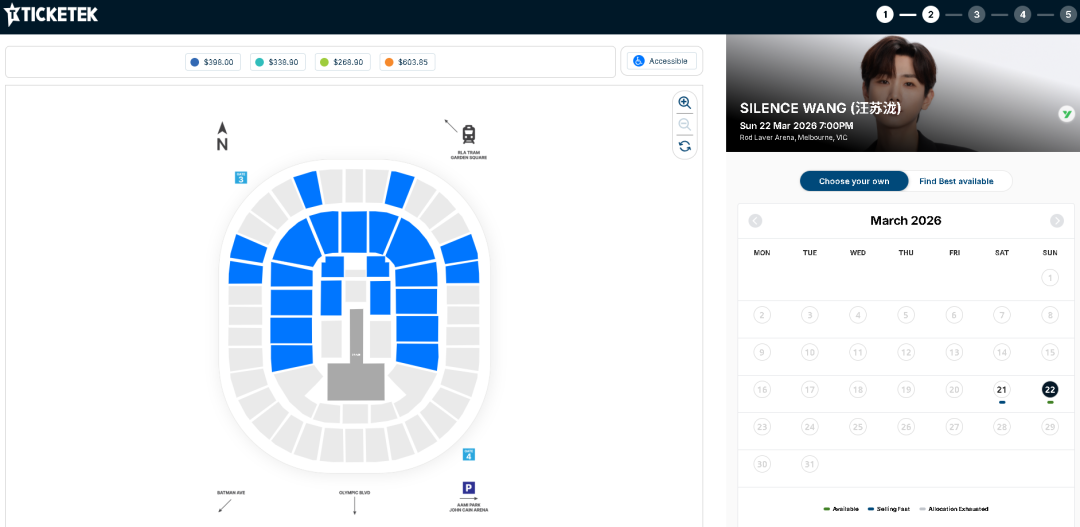Select Sunday 22 March on calendar

(x=1049, y=390)
